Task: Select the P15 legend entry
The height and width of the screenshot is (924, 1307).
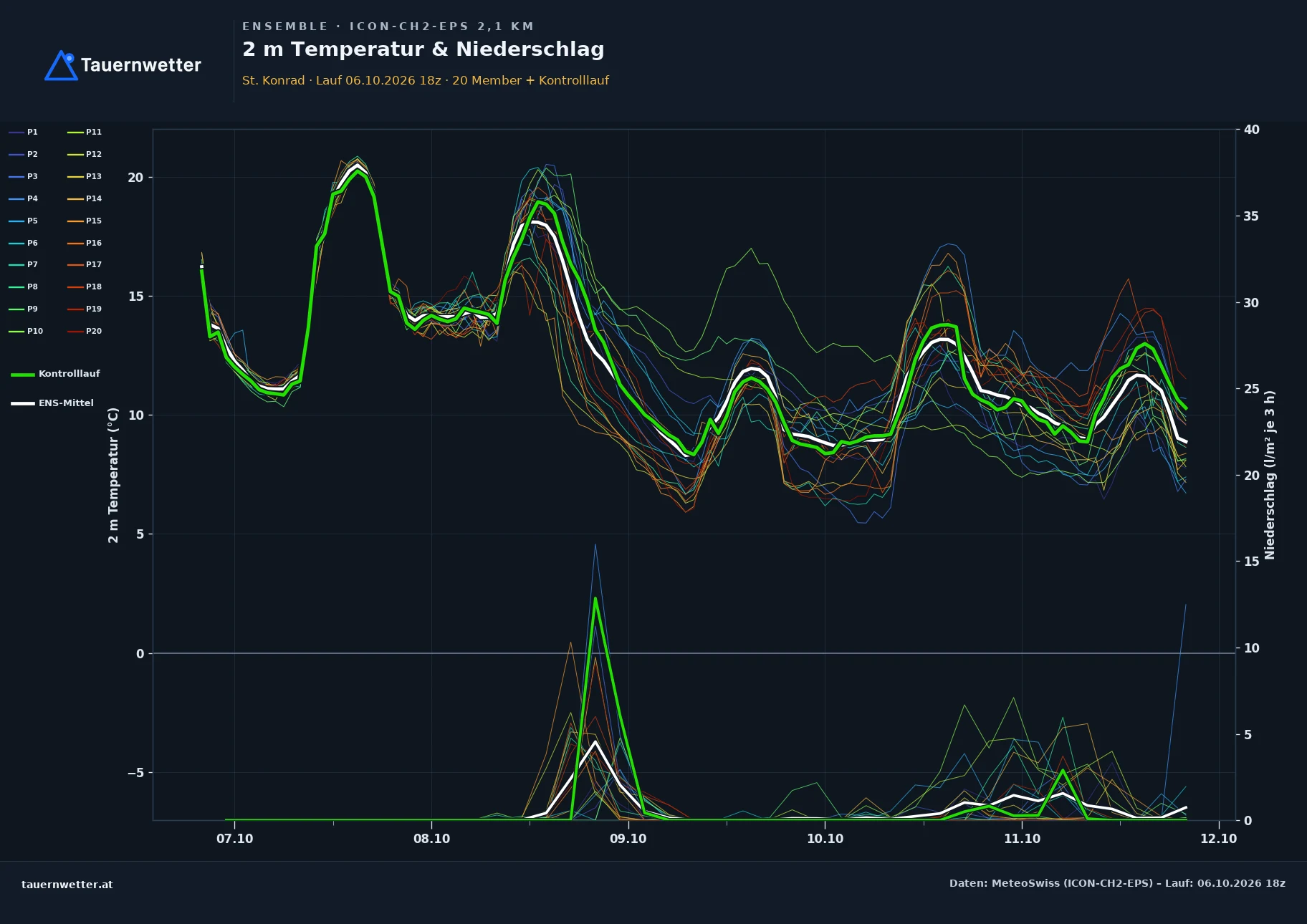Action: click(x=85, y=221)
